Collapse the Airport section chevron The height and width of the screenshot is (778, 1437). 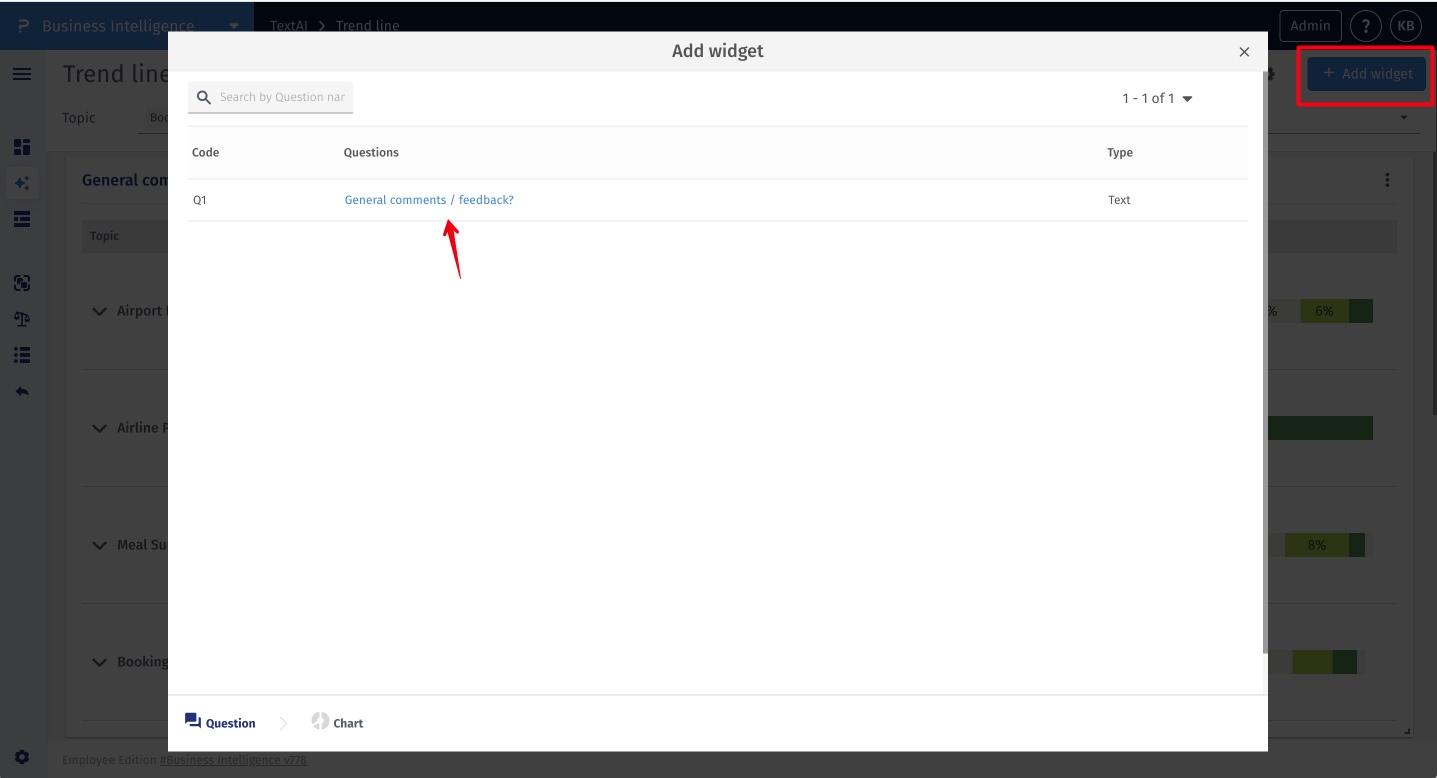click(x=99, y=310)
